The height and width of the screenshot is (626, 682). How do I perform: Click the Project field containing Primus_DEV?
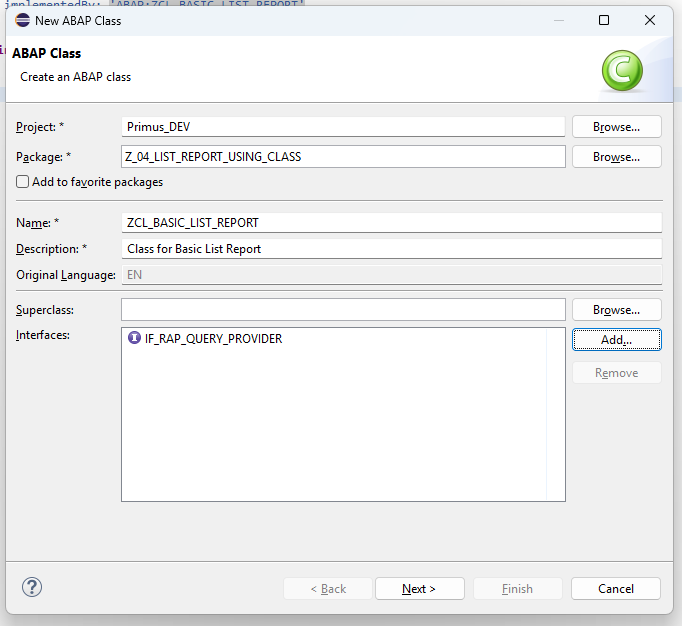click(x=343, y=127)
